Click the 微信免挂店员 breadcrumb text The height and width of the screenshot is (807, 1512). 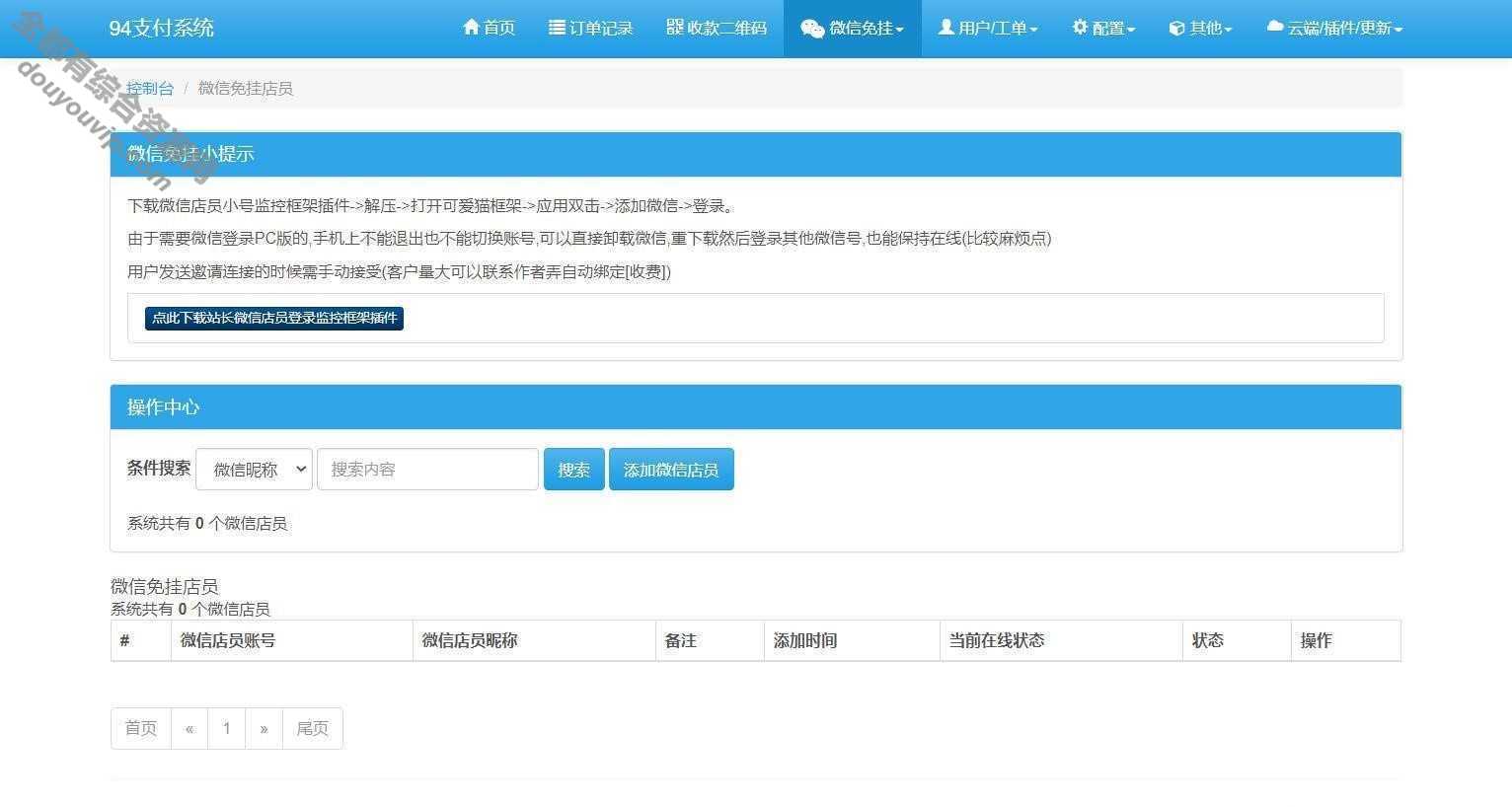click(245, 89)
